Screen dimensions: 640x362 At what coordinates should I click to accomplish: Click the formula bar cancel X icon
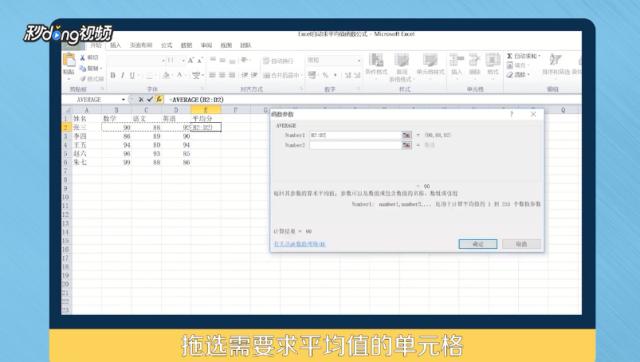coord(141,99)
